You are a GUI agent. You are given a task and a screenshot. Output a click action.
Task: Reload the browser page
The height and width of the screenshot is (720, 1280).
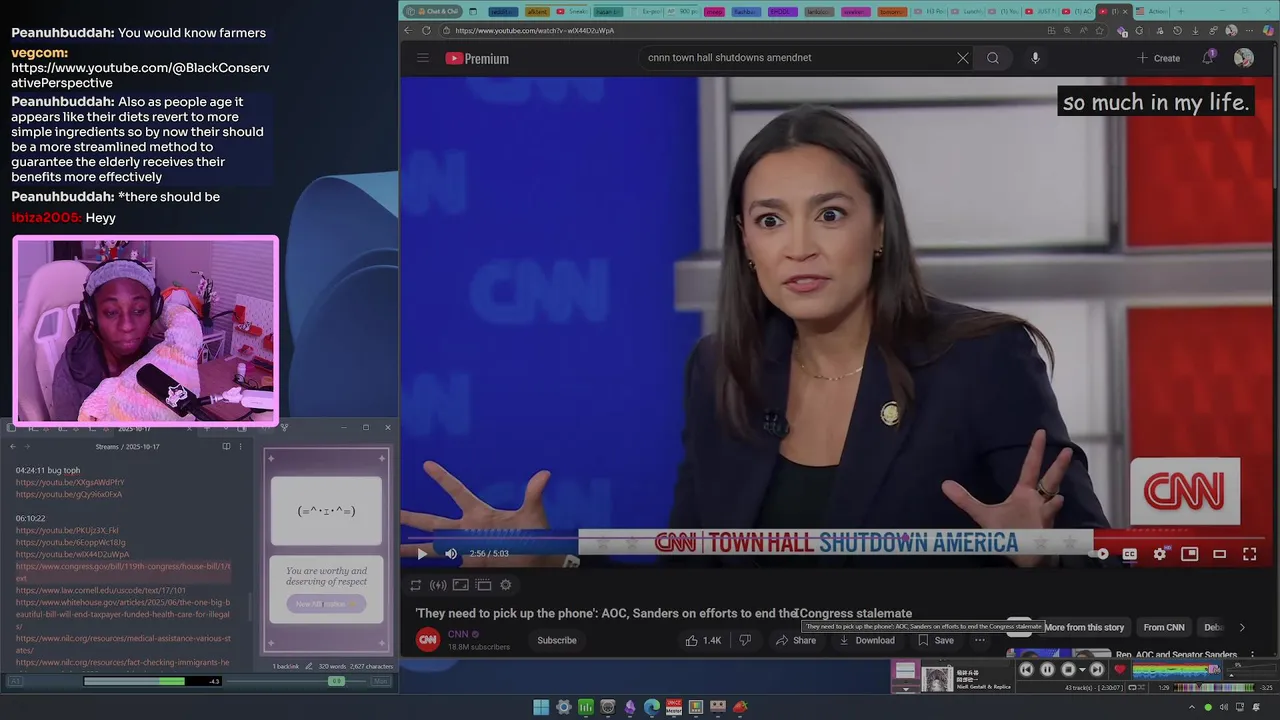click(427, 30)
